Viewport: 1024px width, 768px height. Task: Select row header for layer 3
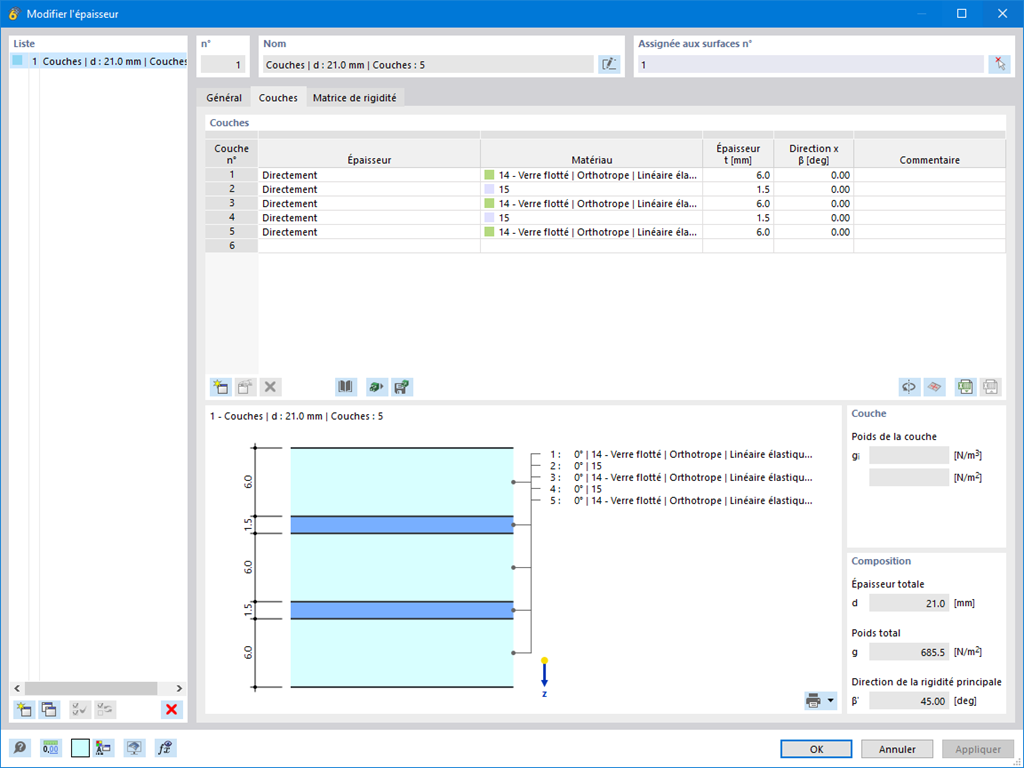[232, 203]
